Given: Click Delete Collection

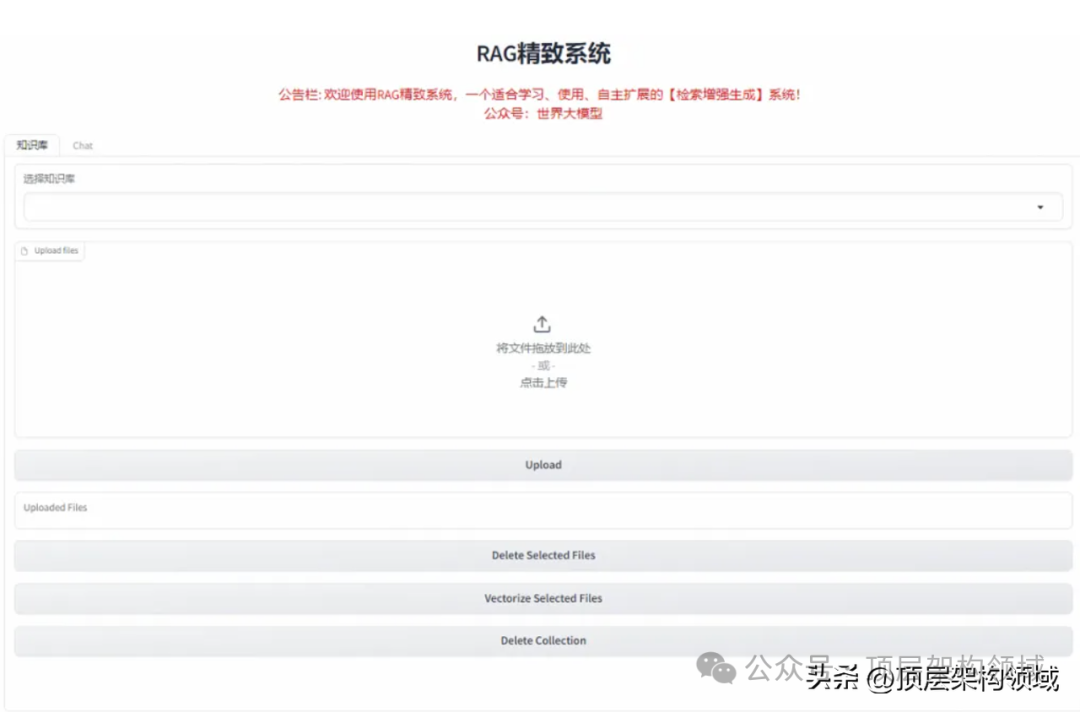Looking at the screenshot, I should 543,640.
